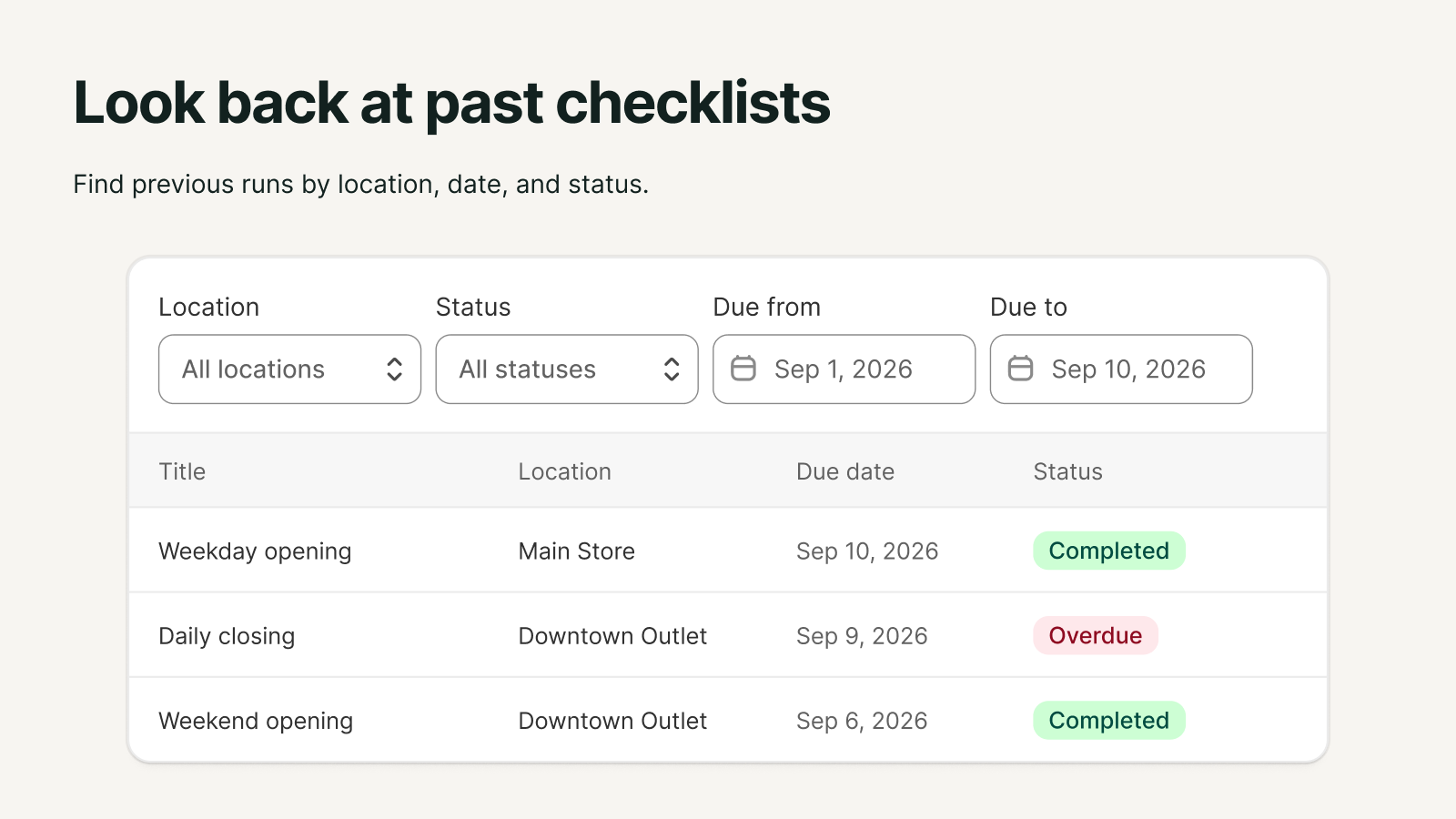Screen dimensions: 1456x819
Task: Sort by the Status column header
Action: tap(1067, 471)
